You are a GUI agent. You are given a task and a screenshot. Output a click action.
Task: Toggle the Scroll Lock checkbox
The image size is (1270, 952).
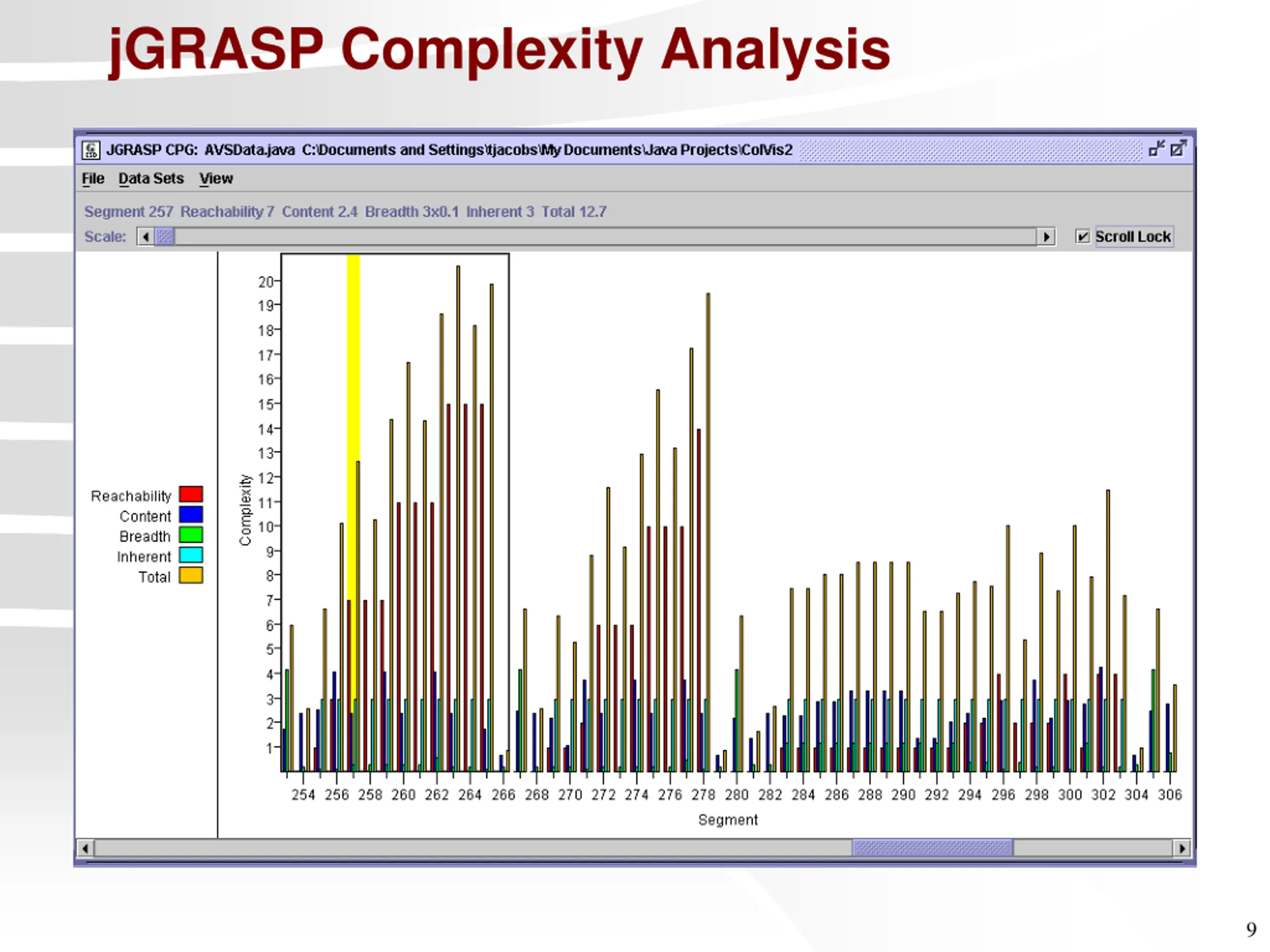[x=1082, y=237]
